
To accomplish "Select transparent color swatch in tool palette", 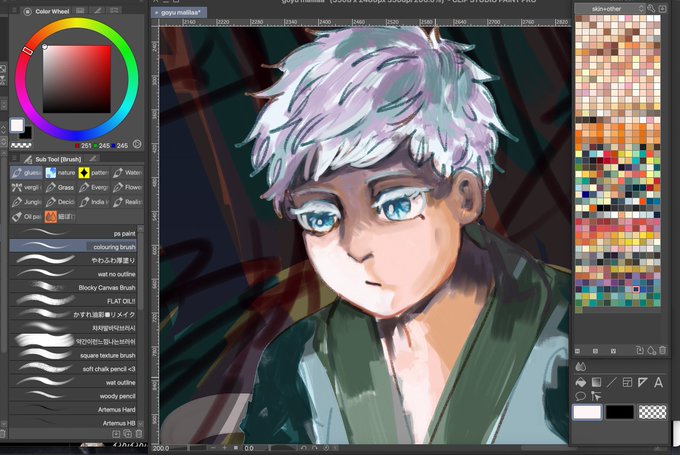I will 653,412.
